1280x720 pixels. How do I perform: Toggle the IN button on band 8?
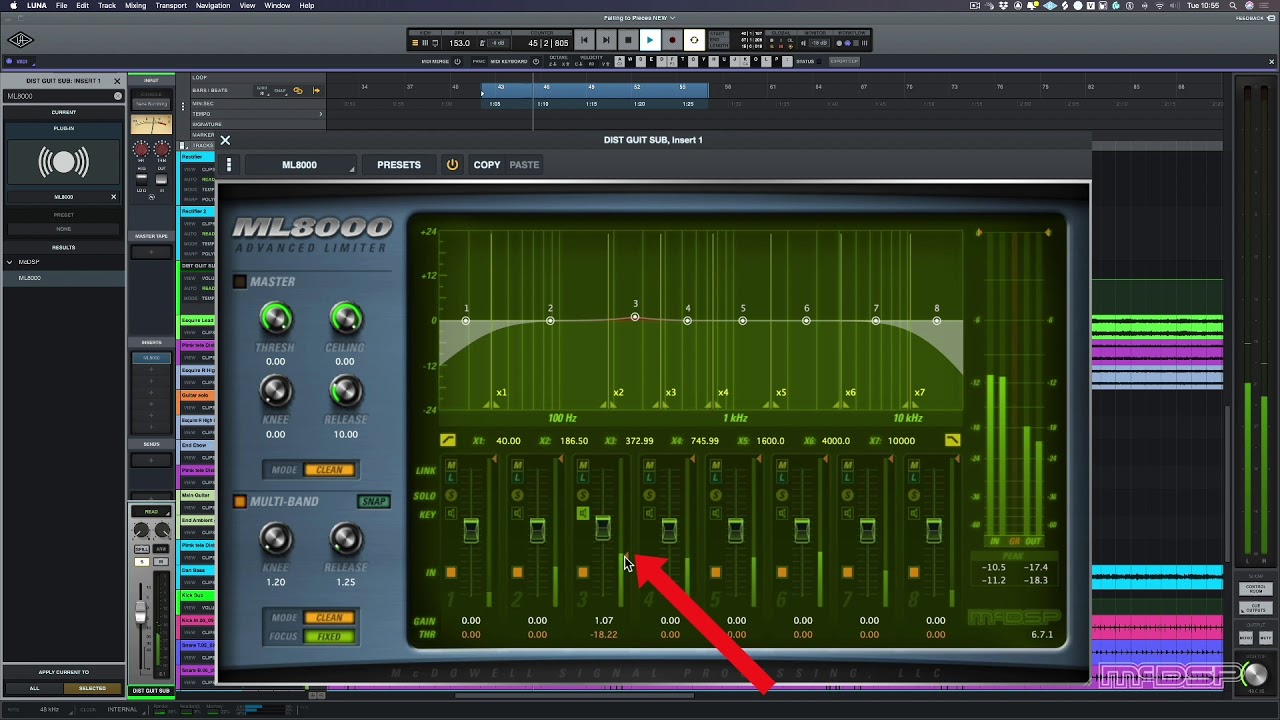tap(913, 572)
